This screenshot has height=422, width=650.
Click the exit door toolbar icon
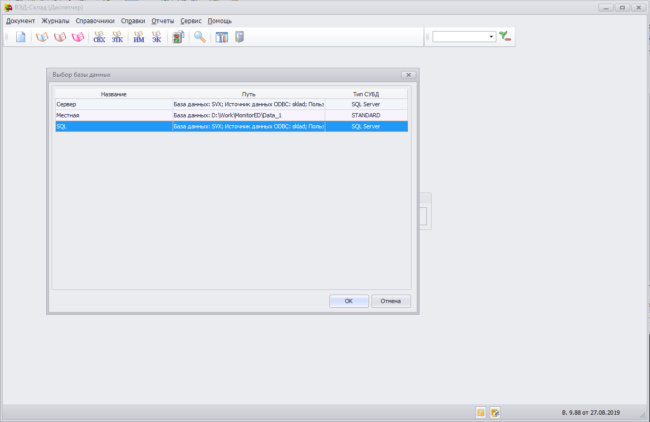pos(240,37)
